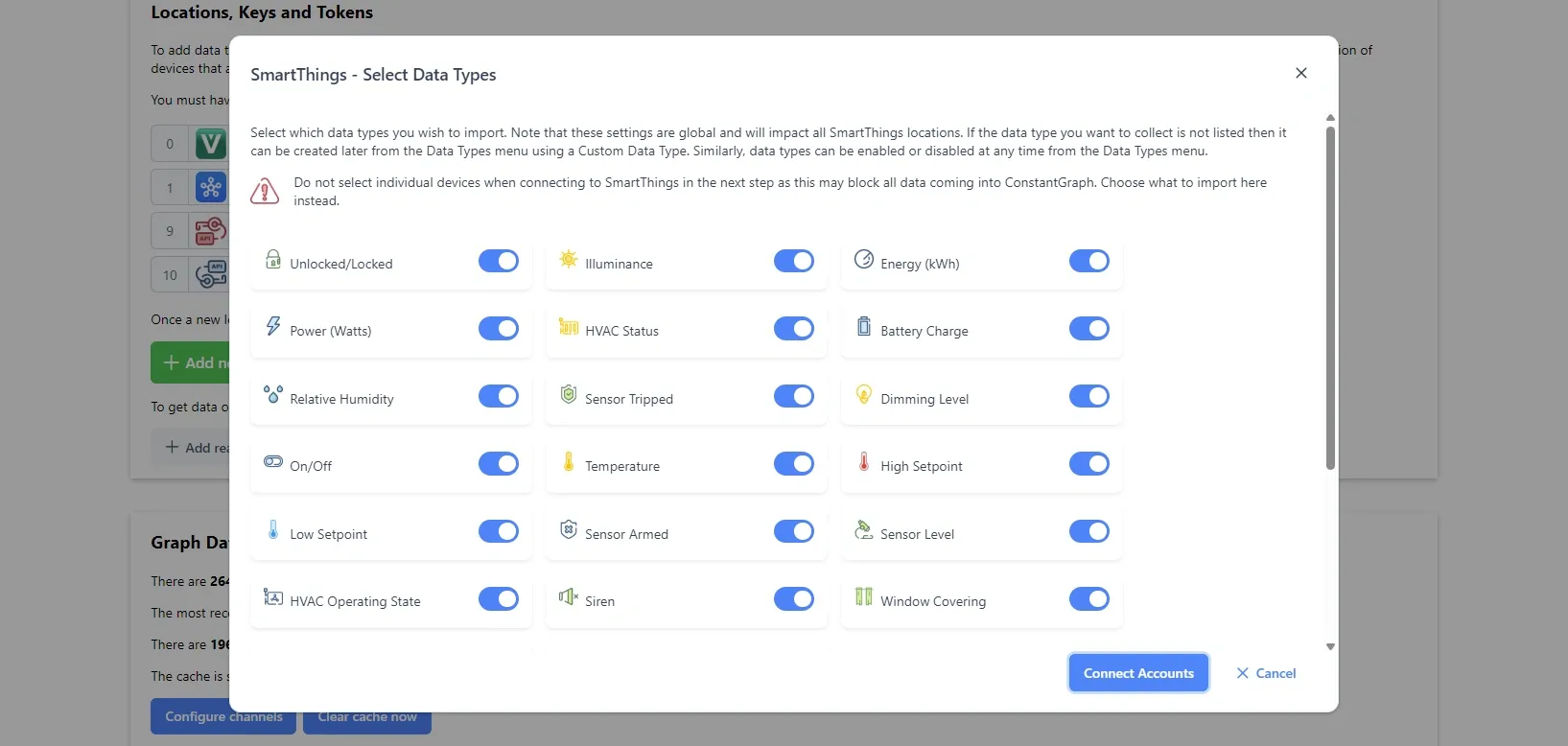Click the Temperature thermometer icon
This screenshot has height=746, width=1568.
coord(569,461)
